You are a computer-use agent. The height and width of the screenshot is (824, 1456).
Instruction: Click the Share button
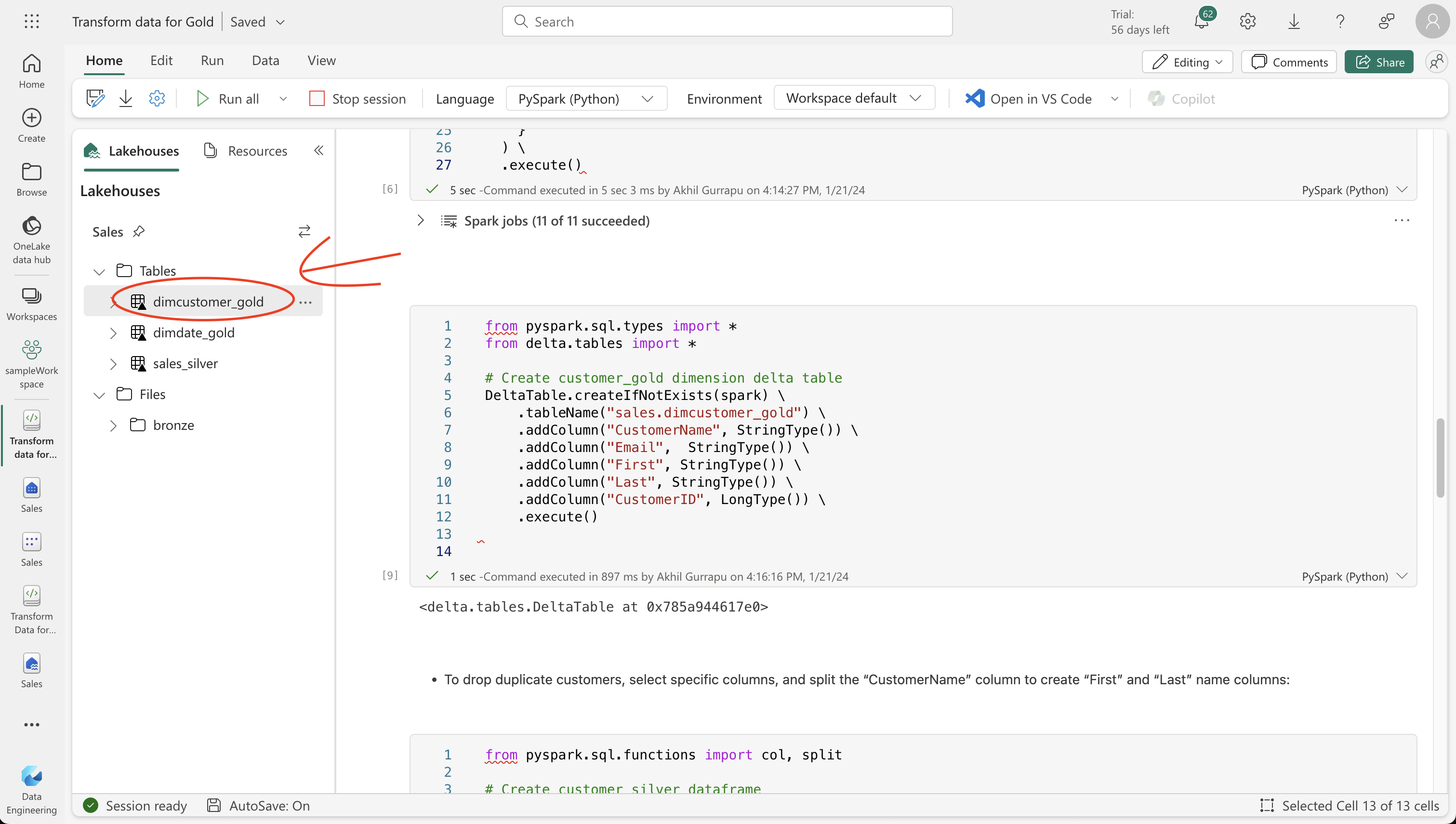[1378, 62]
